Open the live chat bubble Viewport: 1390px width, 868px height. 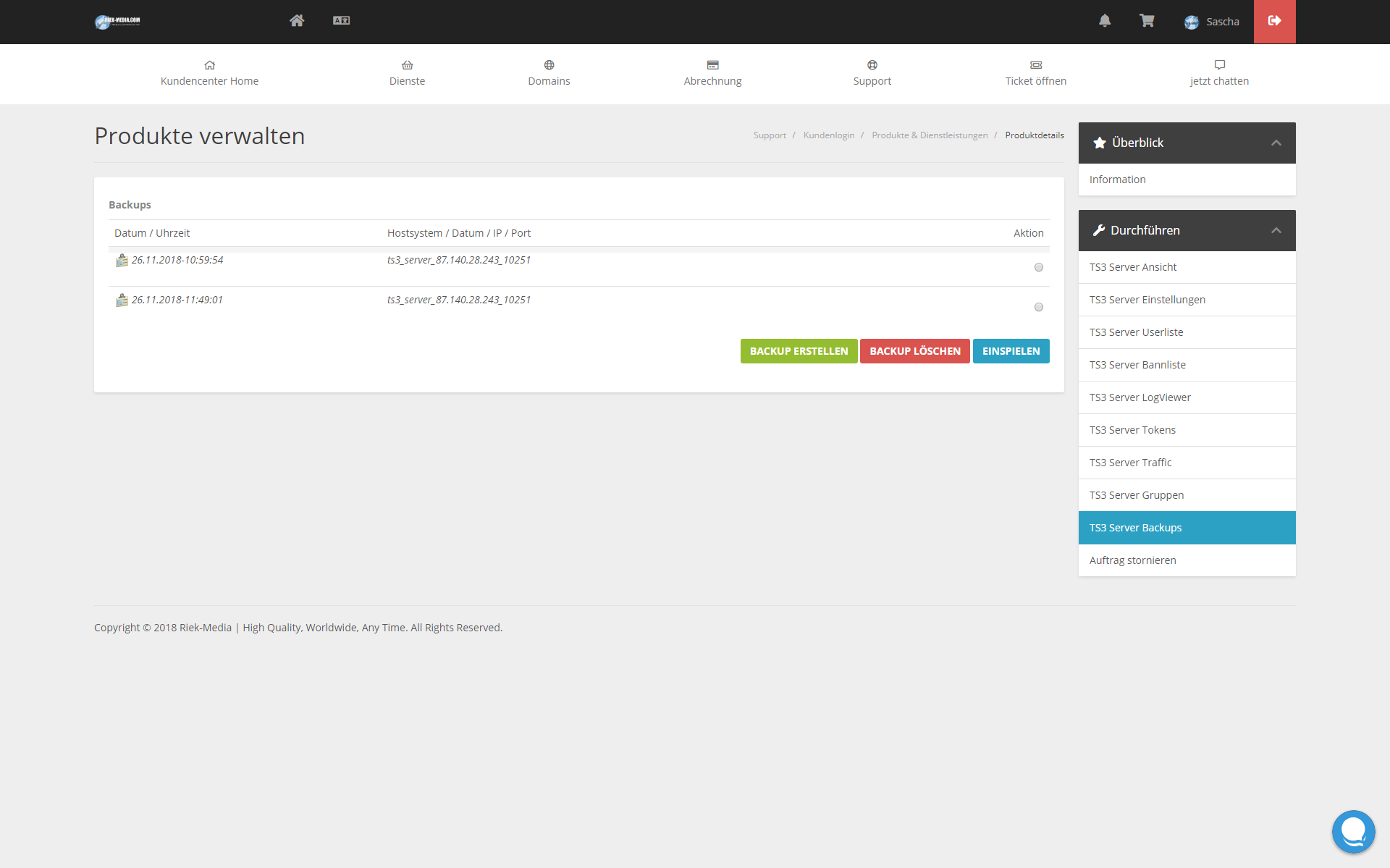(1352, 831)
